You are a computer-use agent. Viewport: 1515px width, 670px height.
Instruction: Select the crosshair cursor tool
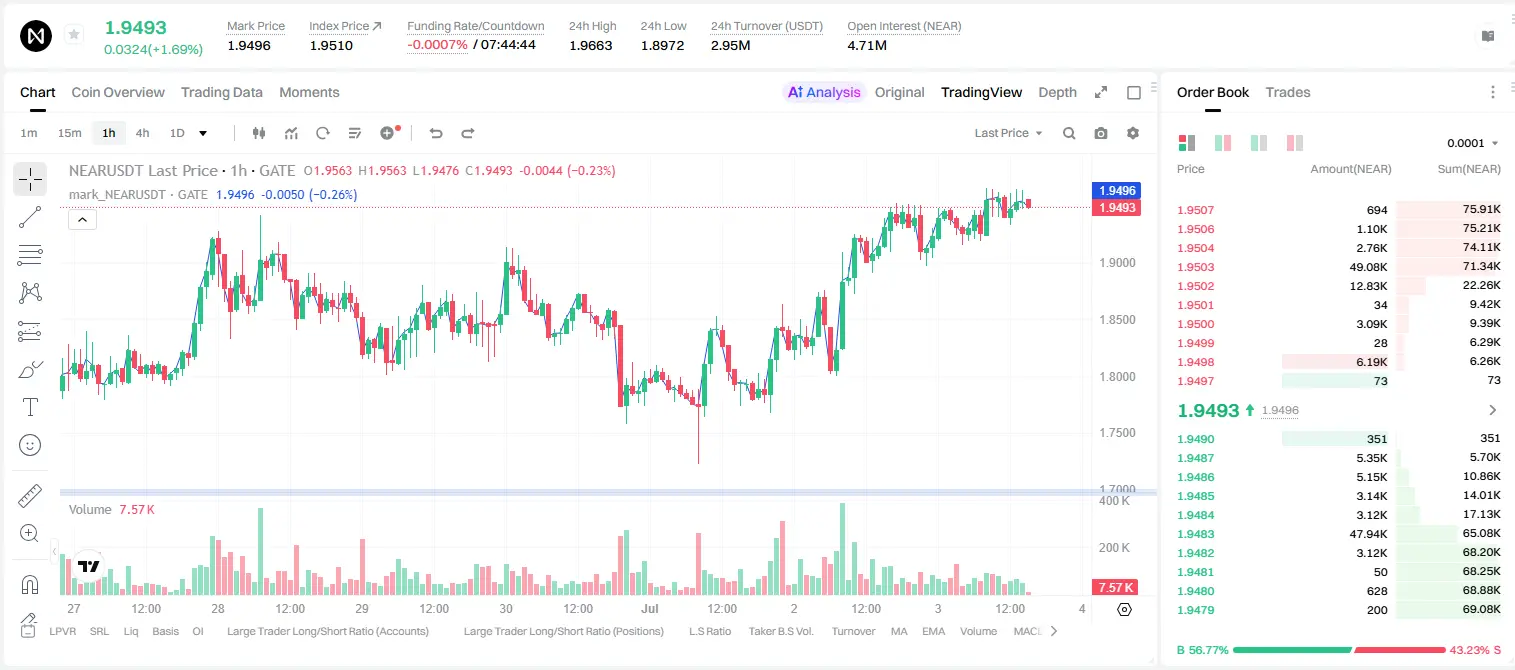click(30, 180)
